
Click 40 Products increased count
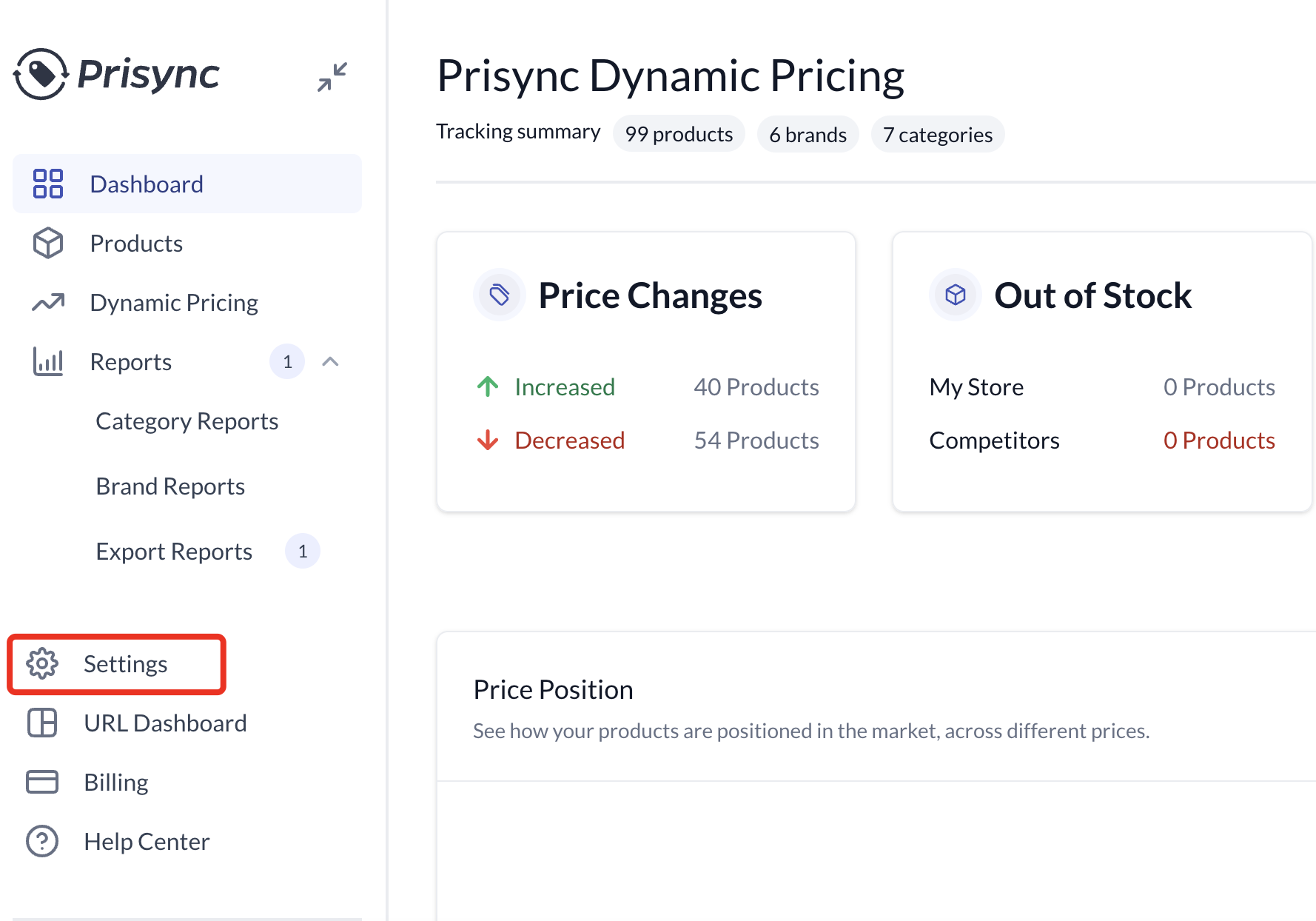pyautogui.click(x=756, y=386)
